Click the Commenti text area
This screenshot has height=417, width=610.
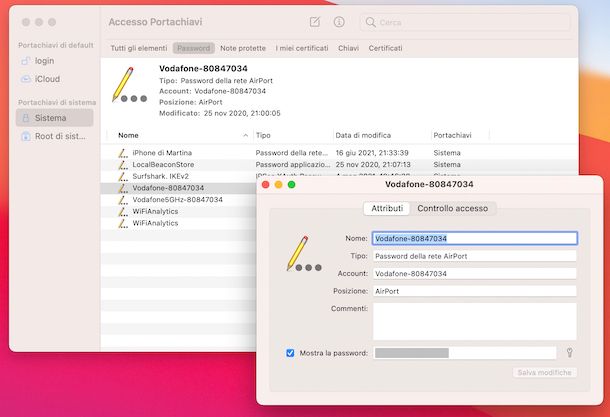[475, 322]
